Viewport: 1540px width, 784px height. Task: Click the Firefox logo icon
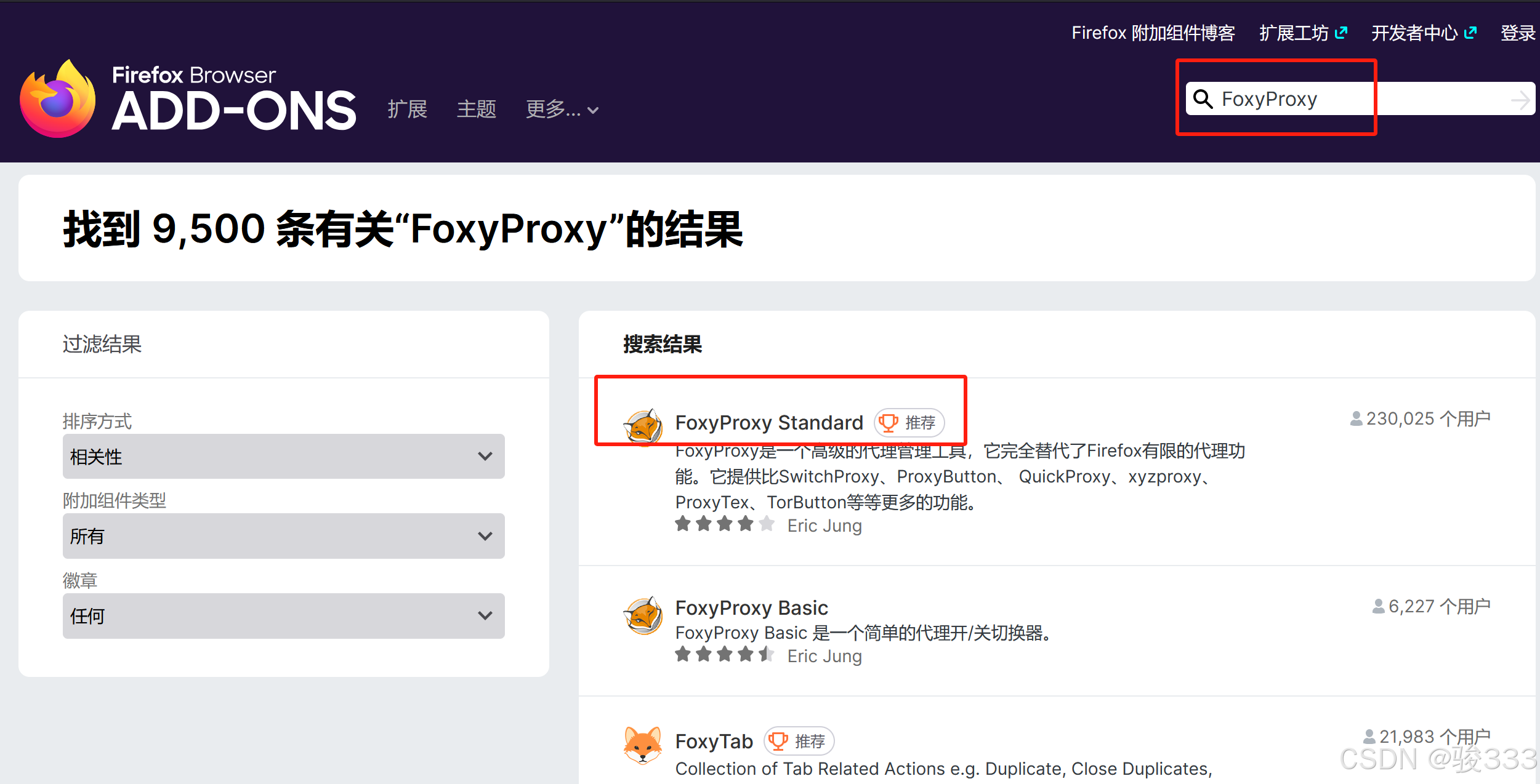[x=58, y=100]
